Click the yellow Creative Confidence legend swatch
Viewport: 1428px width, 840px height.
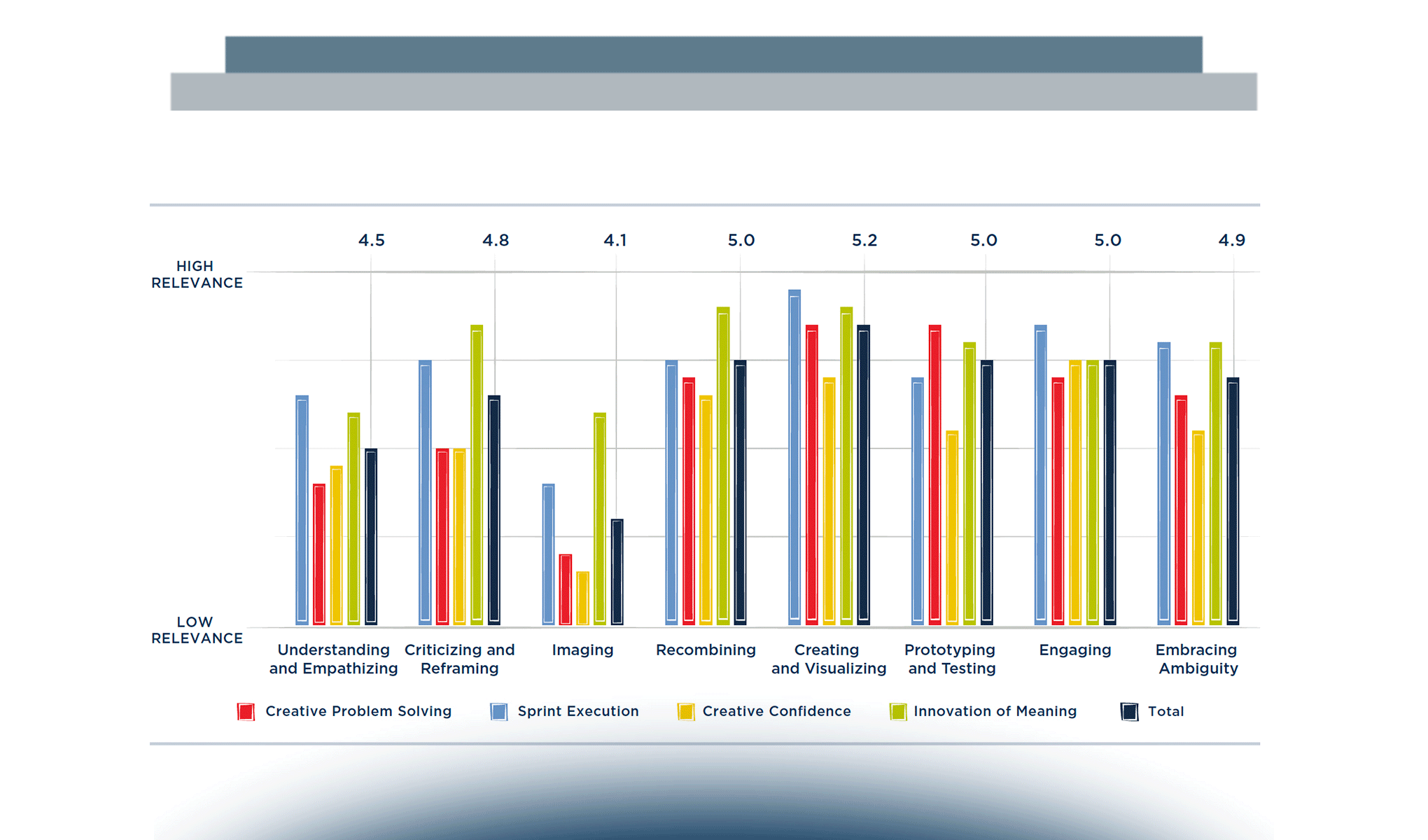coord(686,712)
